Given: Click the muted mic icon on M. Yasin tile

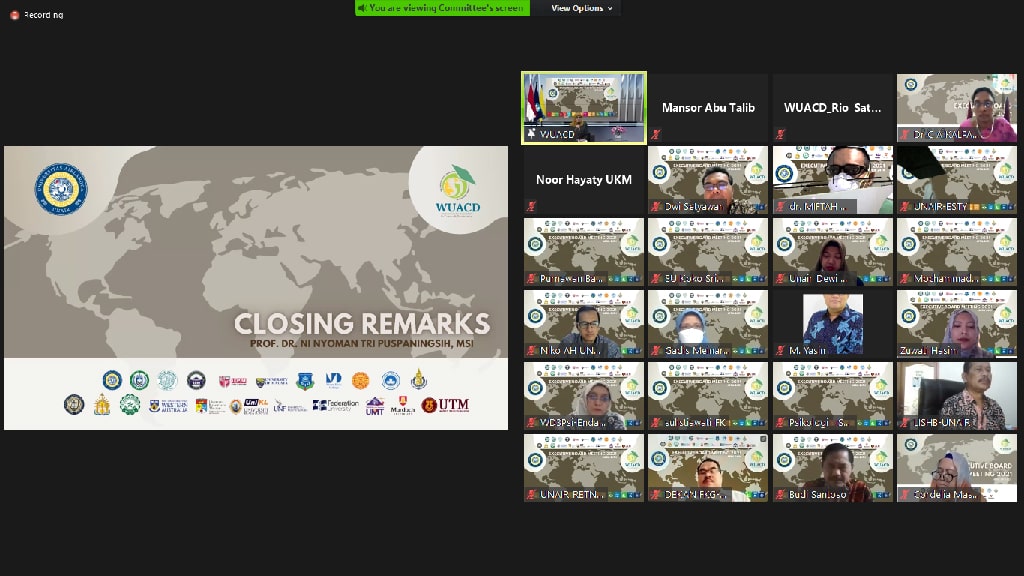Looking at the screenshot, I should (780, 351).
